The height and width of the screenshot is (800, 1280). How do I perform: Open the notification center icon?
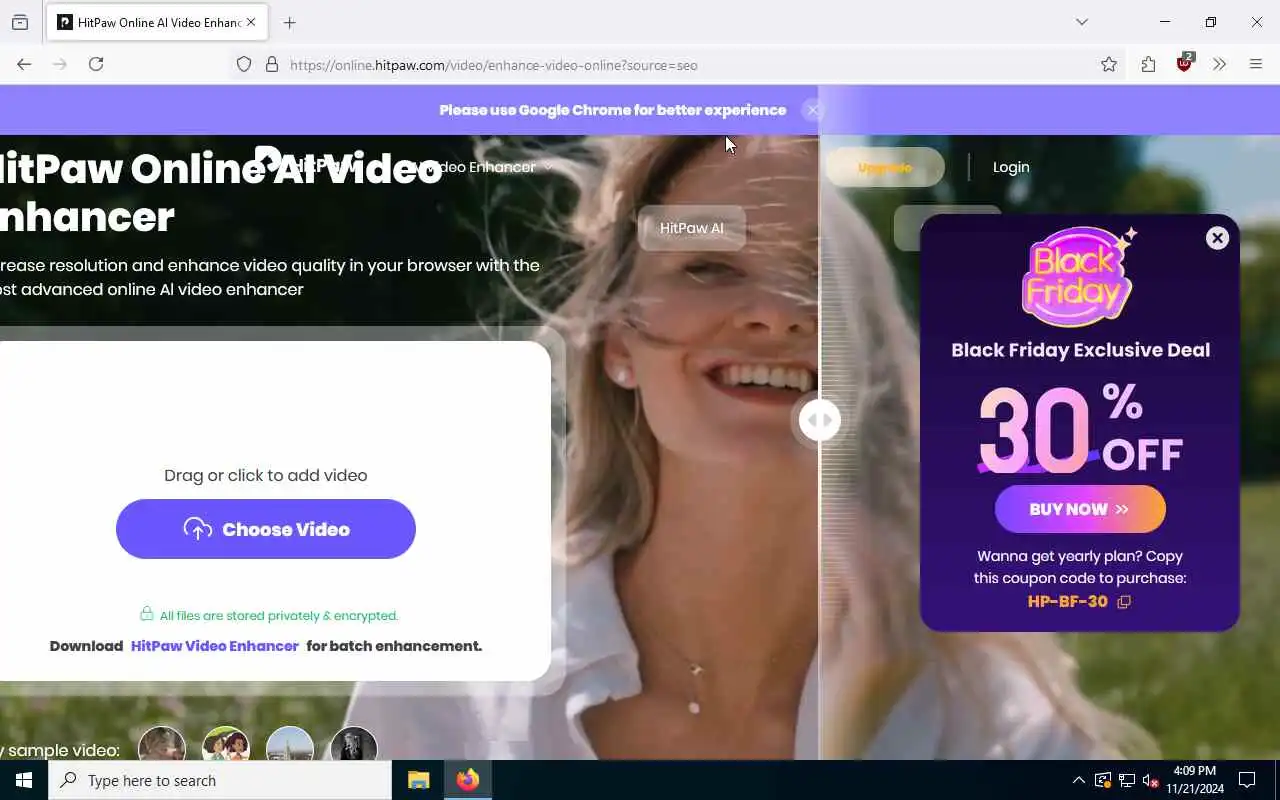(x=1247, y=780)
